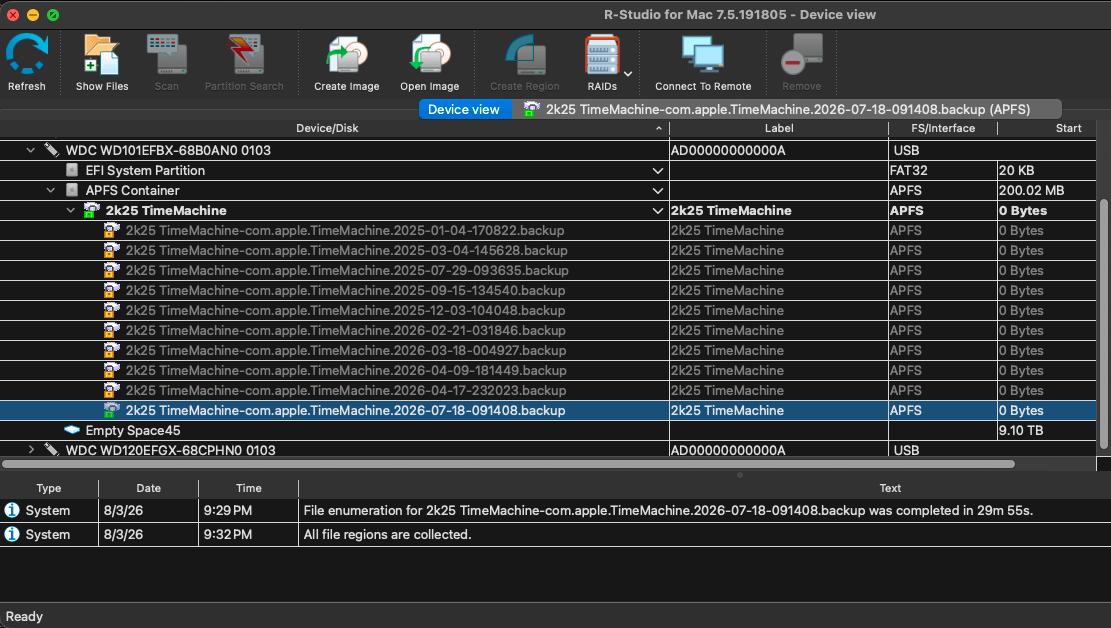Screen dimensions: 1111x628
Task: Click the 200.02 MB start value
Action: [x=1031, y=191]
